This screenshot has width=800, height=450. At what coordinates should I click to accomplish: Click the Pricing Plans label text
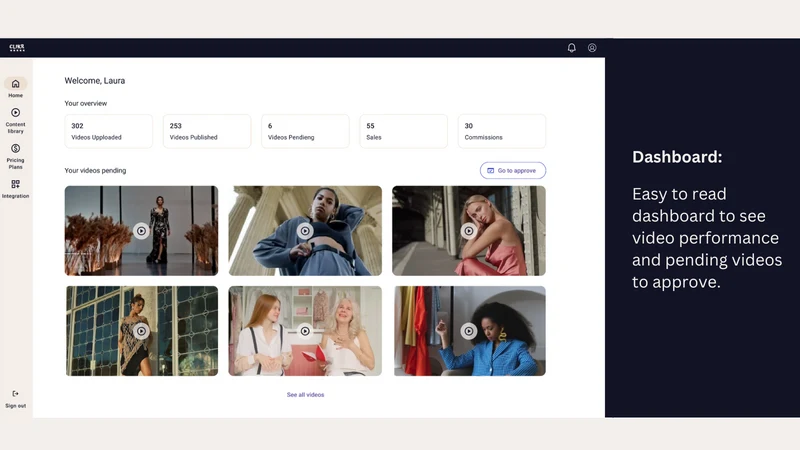pos(15,163)
